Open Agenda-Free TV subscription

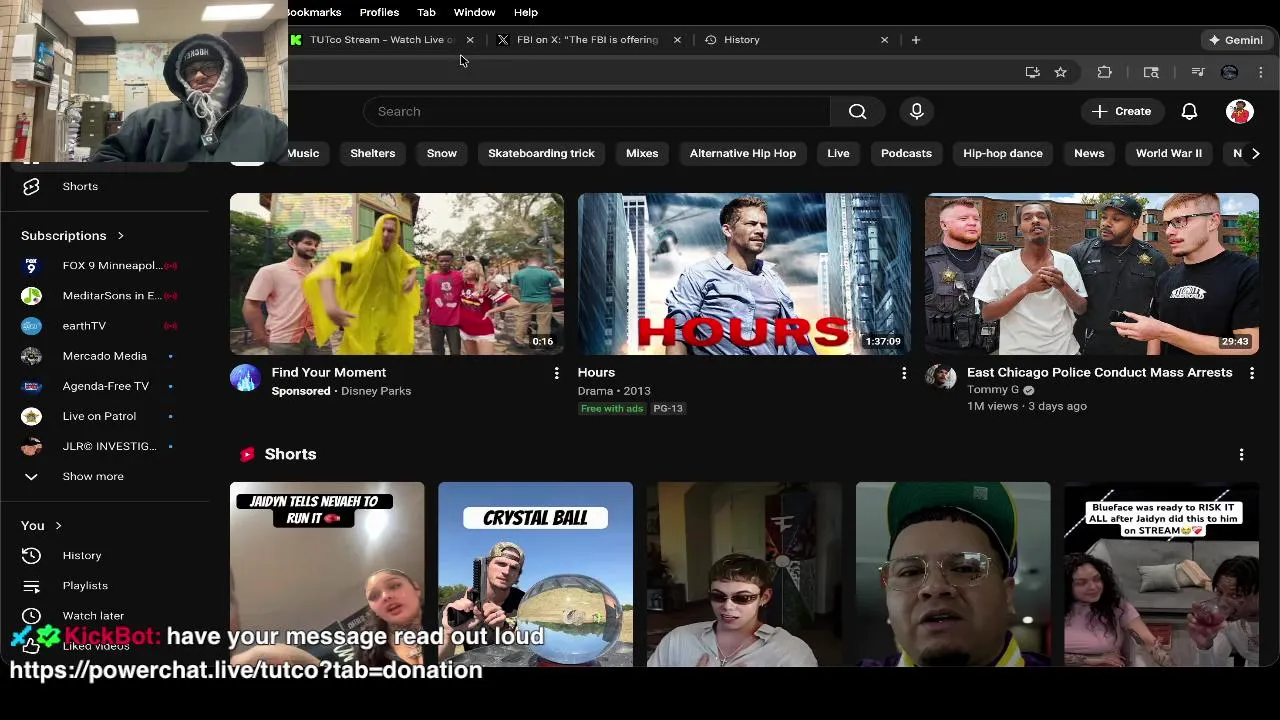tap(104, 386)
